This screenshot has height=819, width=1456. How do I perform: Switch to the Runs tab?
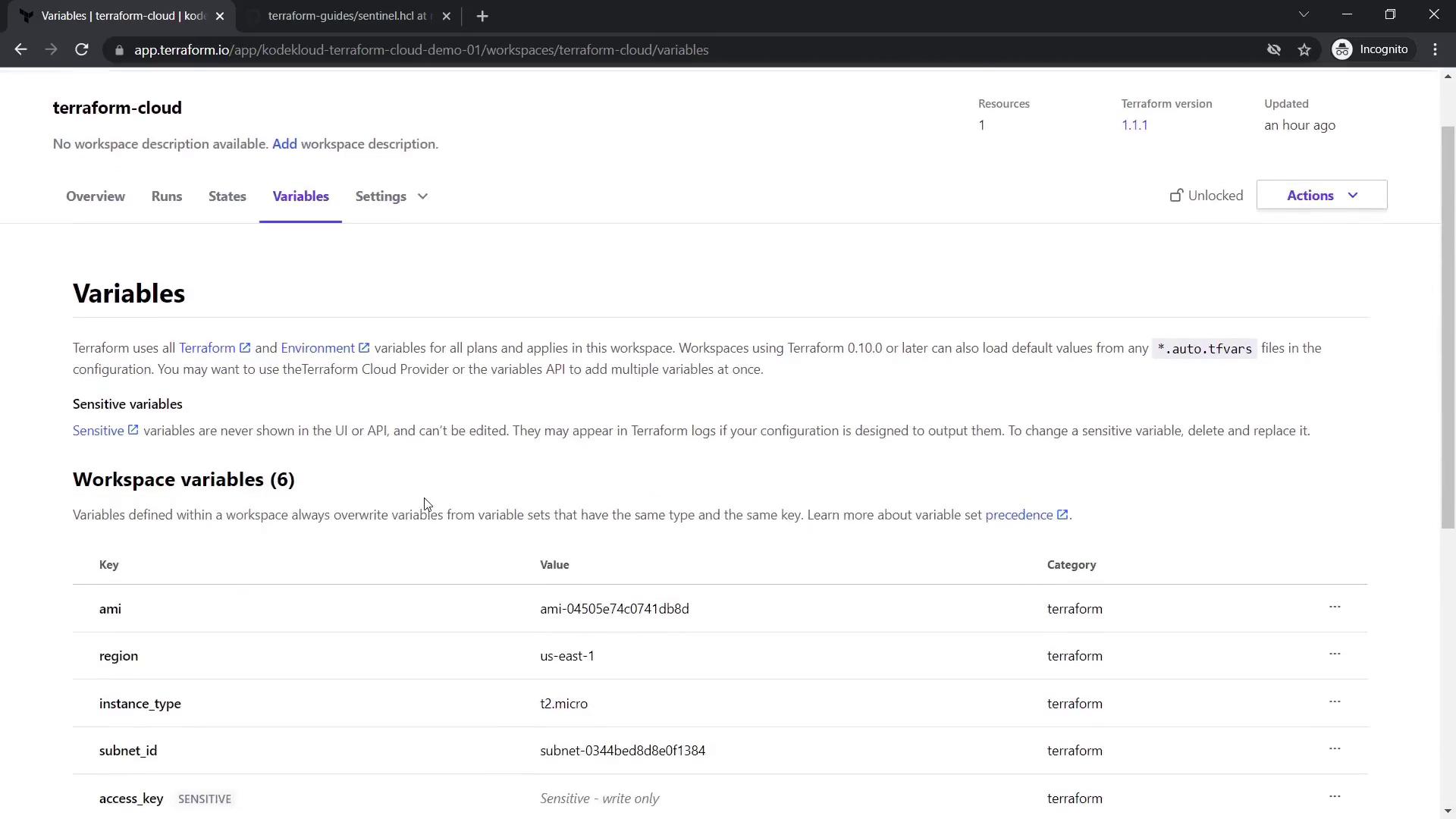(x=167, y=196)
